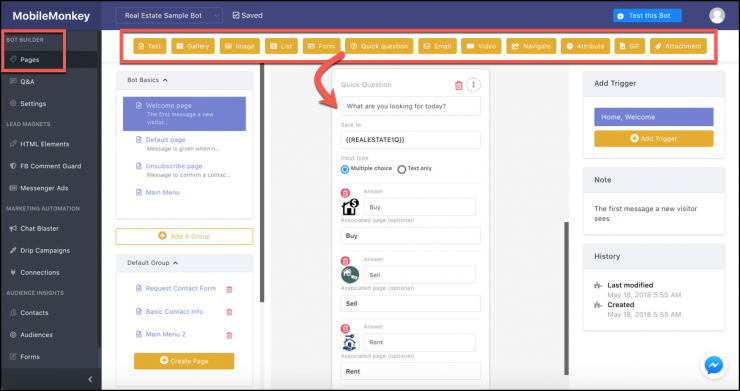Click Add A Group button

(x=184, y=237)
